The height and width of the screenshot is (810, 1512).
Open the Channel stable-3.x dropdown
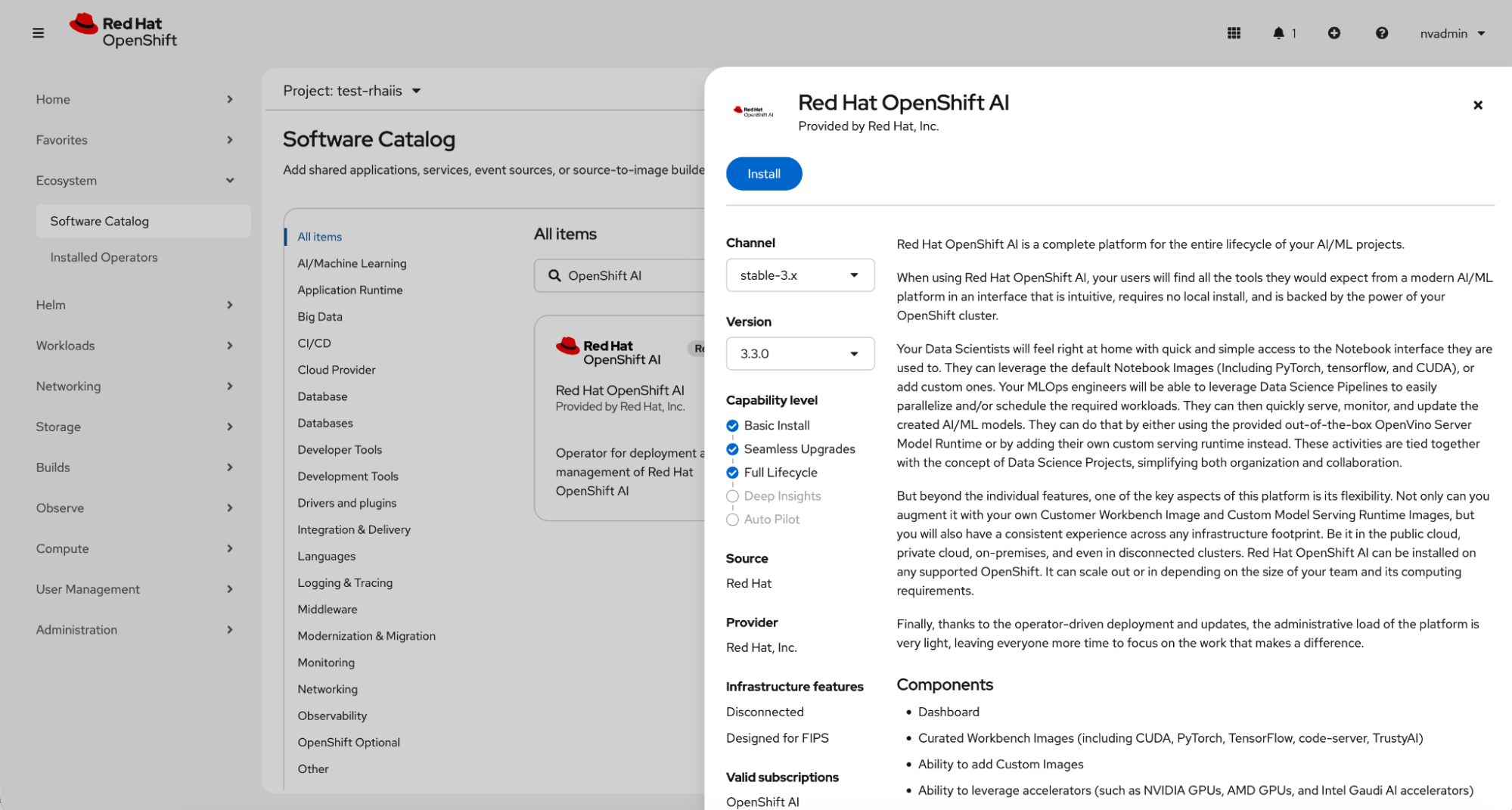tap(799, 275)
